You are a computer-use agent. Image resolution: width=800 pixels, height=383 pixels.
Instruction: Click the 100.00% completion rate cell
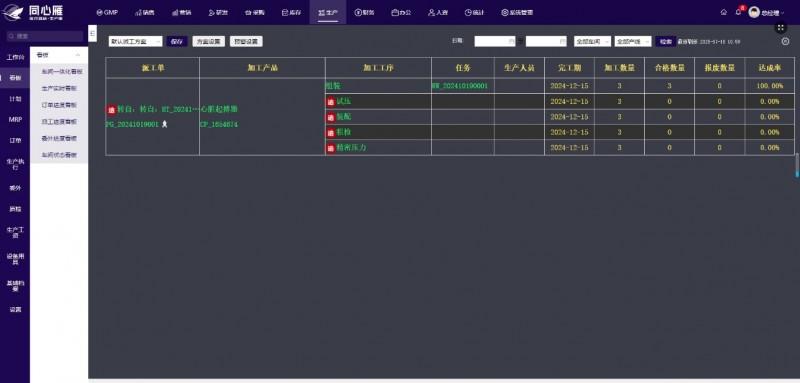pos(769,86)
